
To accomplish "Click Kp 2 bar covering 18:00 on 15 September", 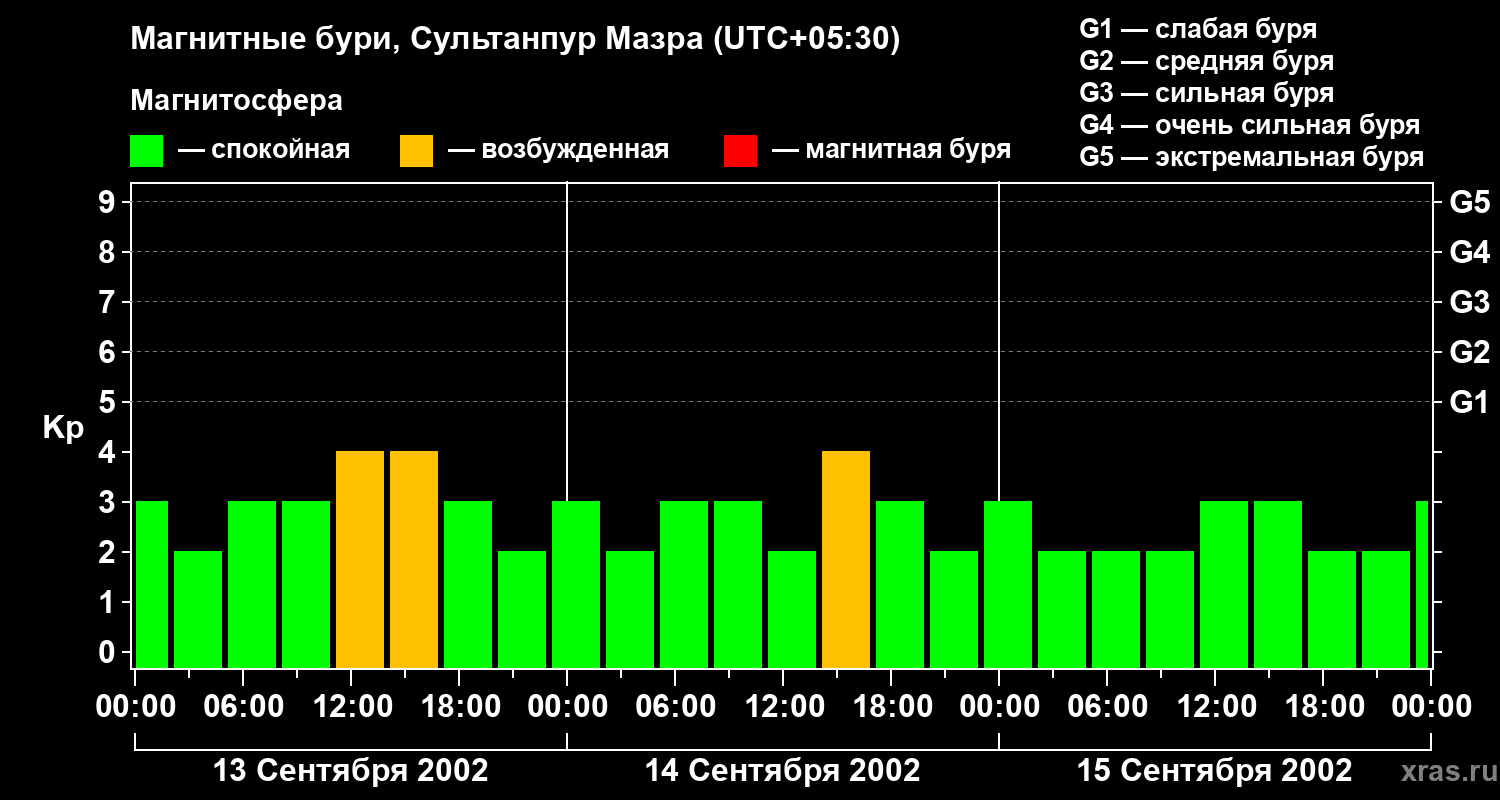I will 1332,610.
